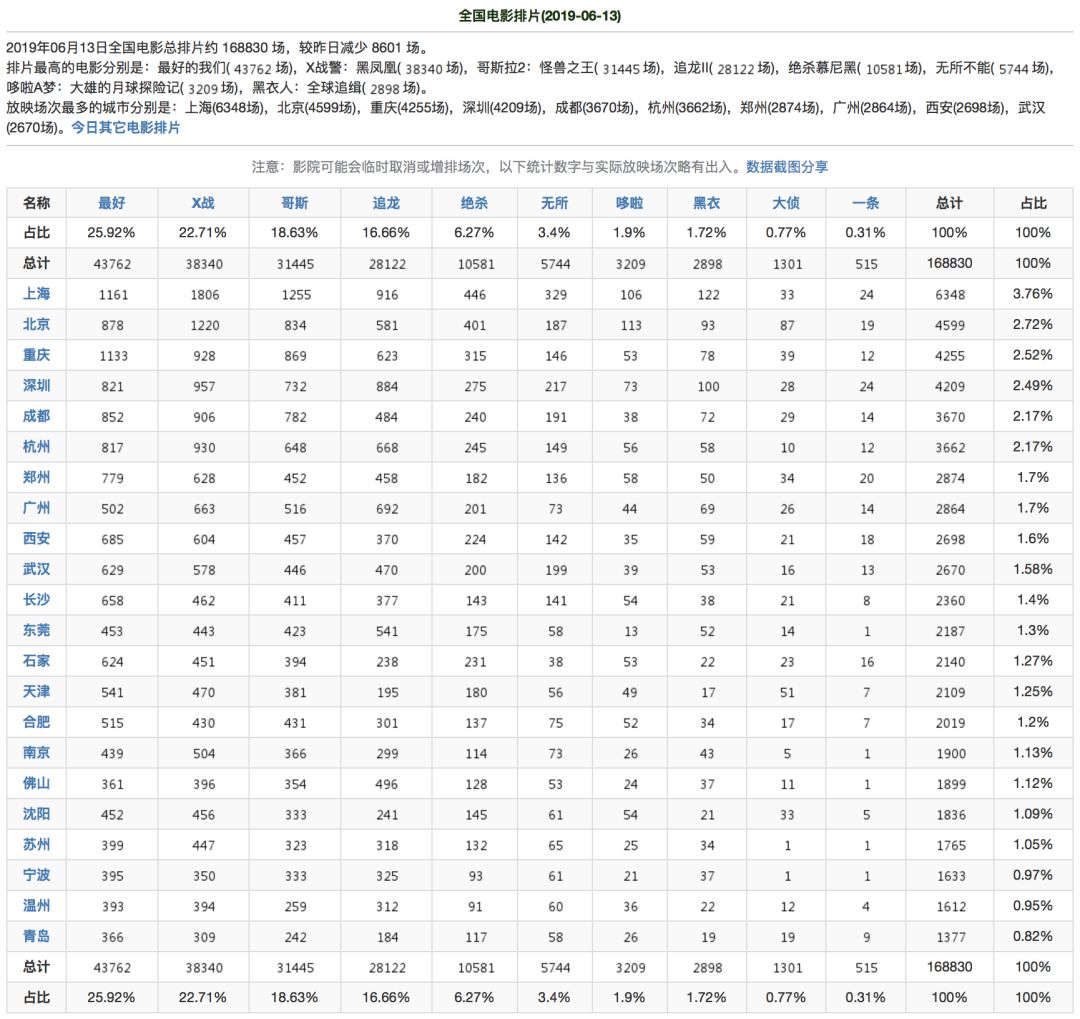Click the 10581 cell in bottom 总计 row
Image resolution: width=1080 pixels, height=1019 pixels.
click(476, 968)
